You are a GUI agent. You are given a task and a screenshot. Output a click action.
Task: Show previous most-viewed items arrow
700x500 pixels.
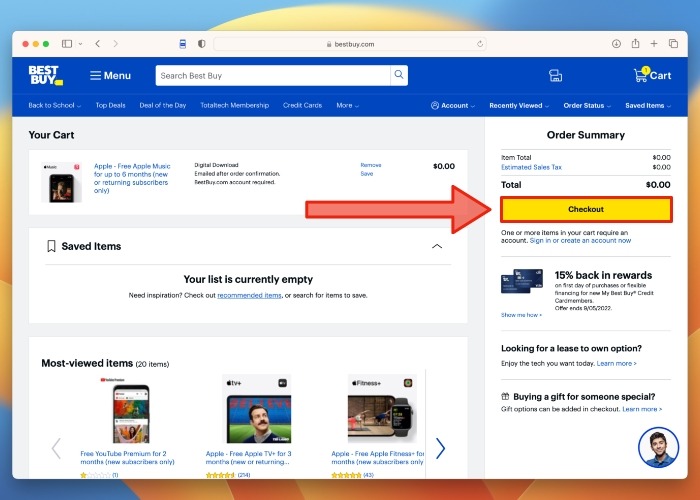pyautogui.click(x=56, y=448)
